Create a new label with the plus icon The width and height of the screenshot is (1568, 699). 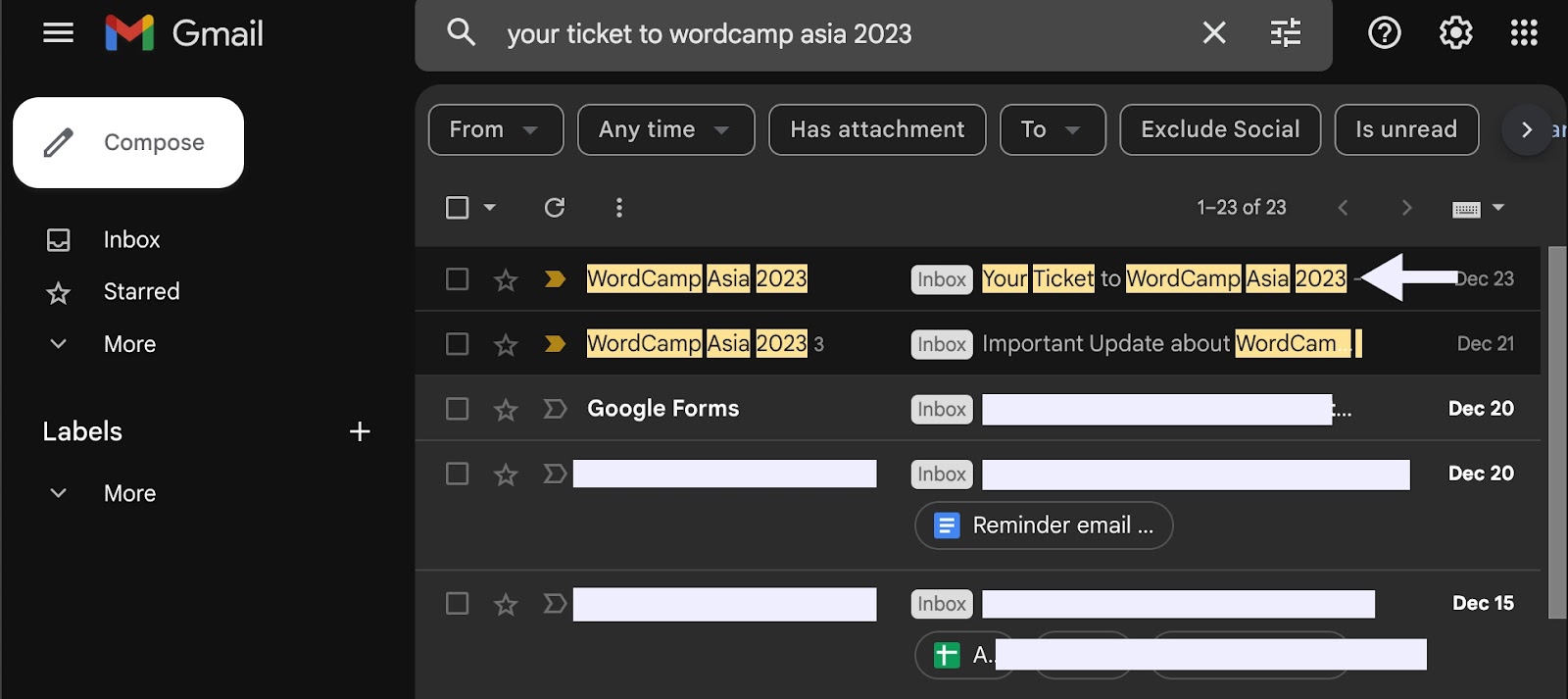tap(360, 431)
